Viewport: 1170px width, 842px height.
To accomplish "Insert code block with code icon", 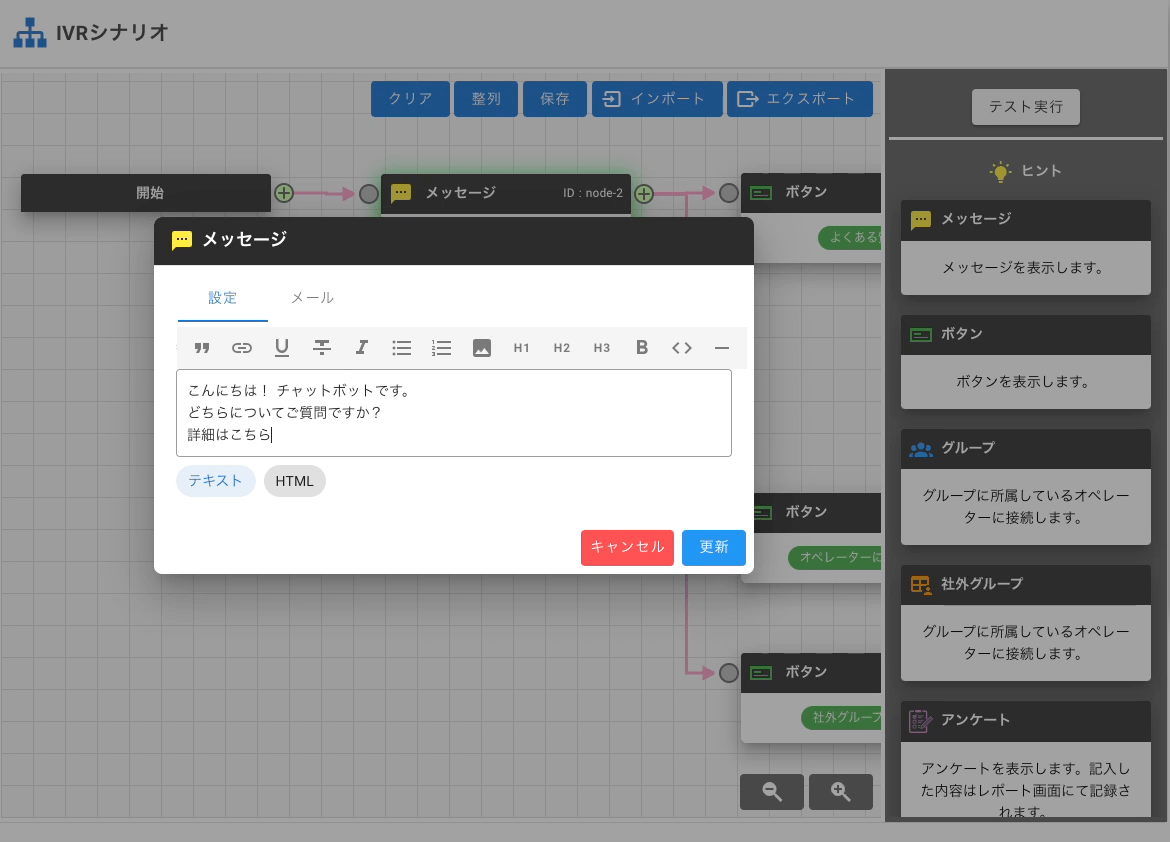I will tap(682, 348).
